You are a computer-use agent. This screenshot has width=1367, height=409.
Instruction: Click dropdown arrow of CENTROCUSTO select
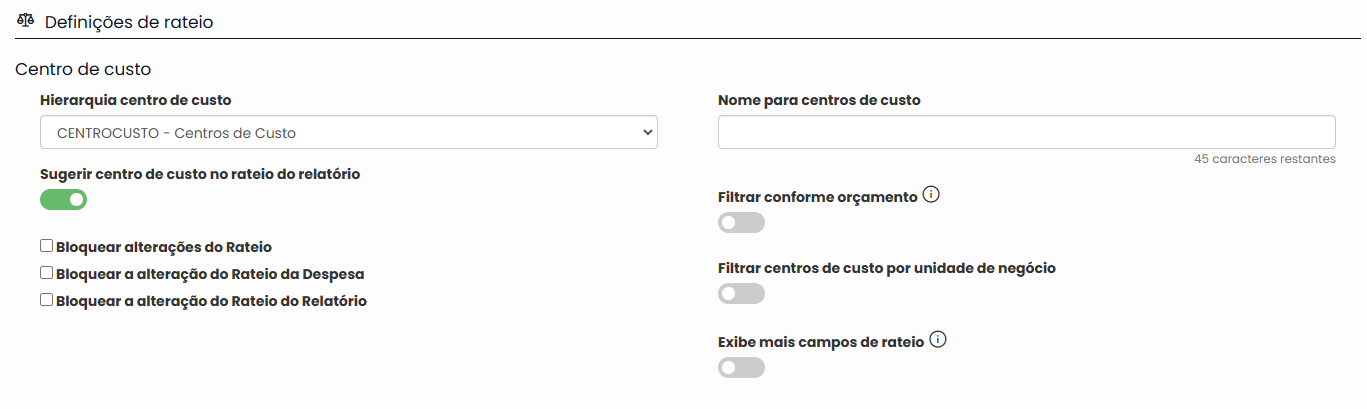646,132
